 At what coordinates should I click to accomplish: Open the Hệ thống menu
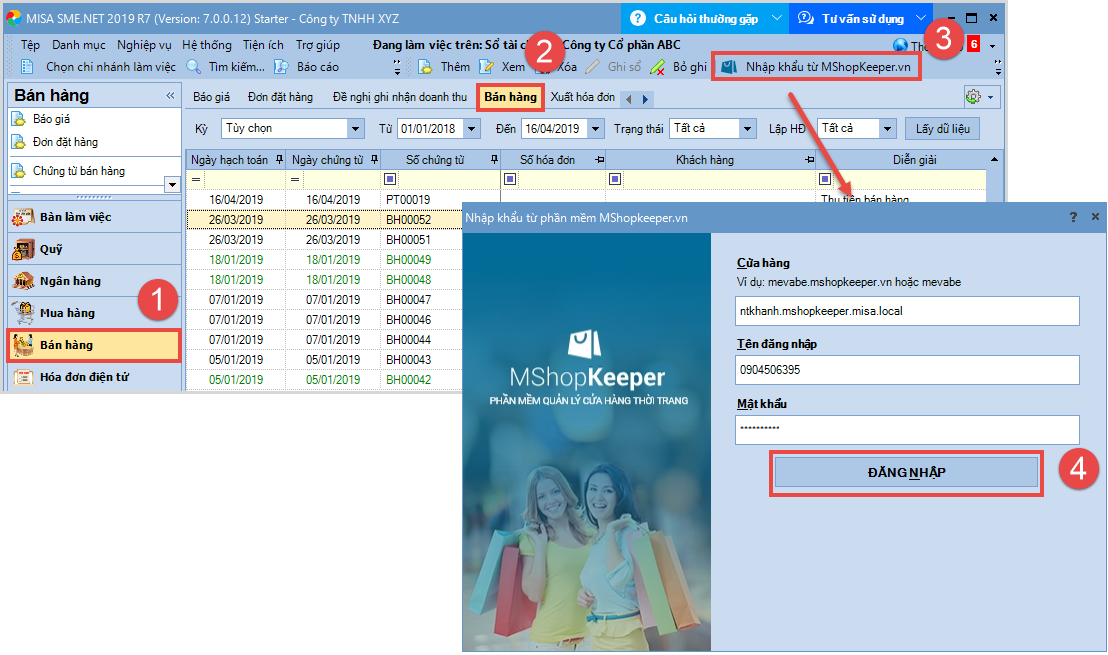pyautogui.click(x=206, y=45)
